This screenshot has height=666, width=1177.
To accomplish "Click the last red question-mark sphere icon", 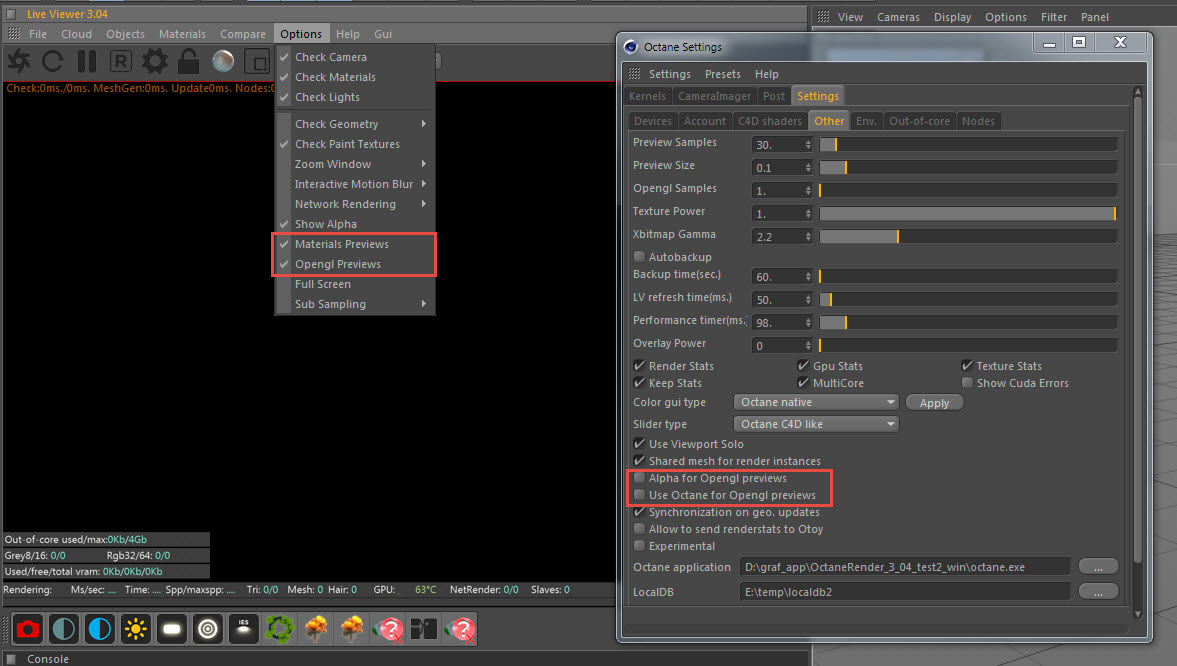I will click(x=460, y=628).
